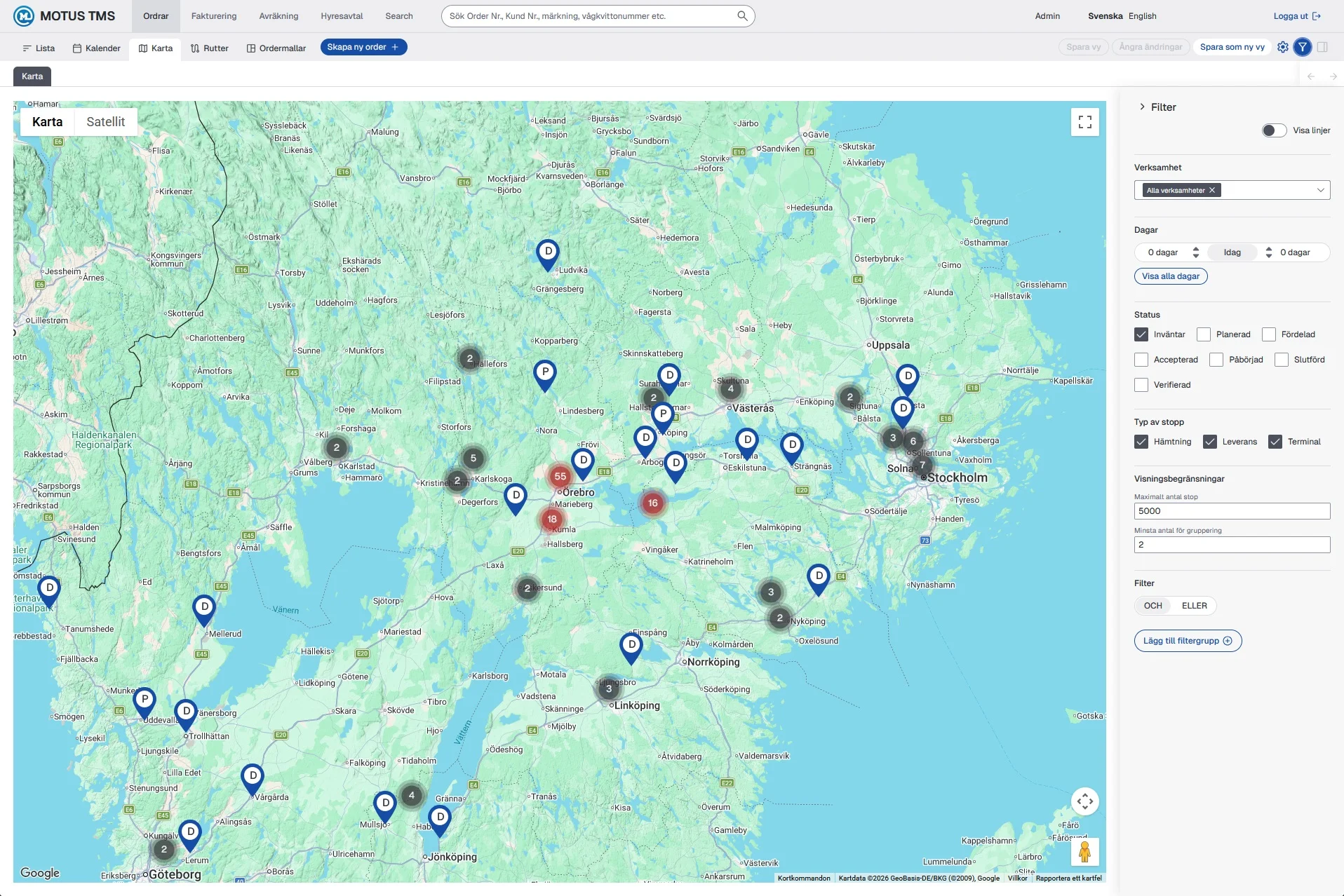Click Spara som ny vy button
The height and width of the screenshot is (896, 1344).
coord(1232,47)
